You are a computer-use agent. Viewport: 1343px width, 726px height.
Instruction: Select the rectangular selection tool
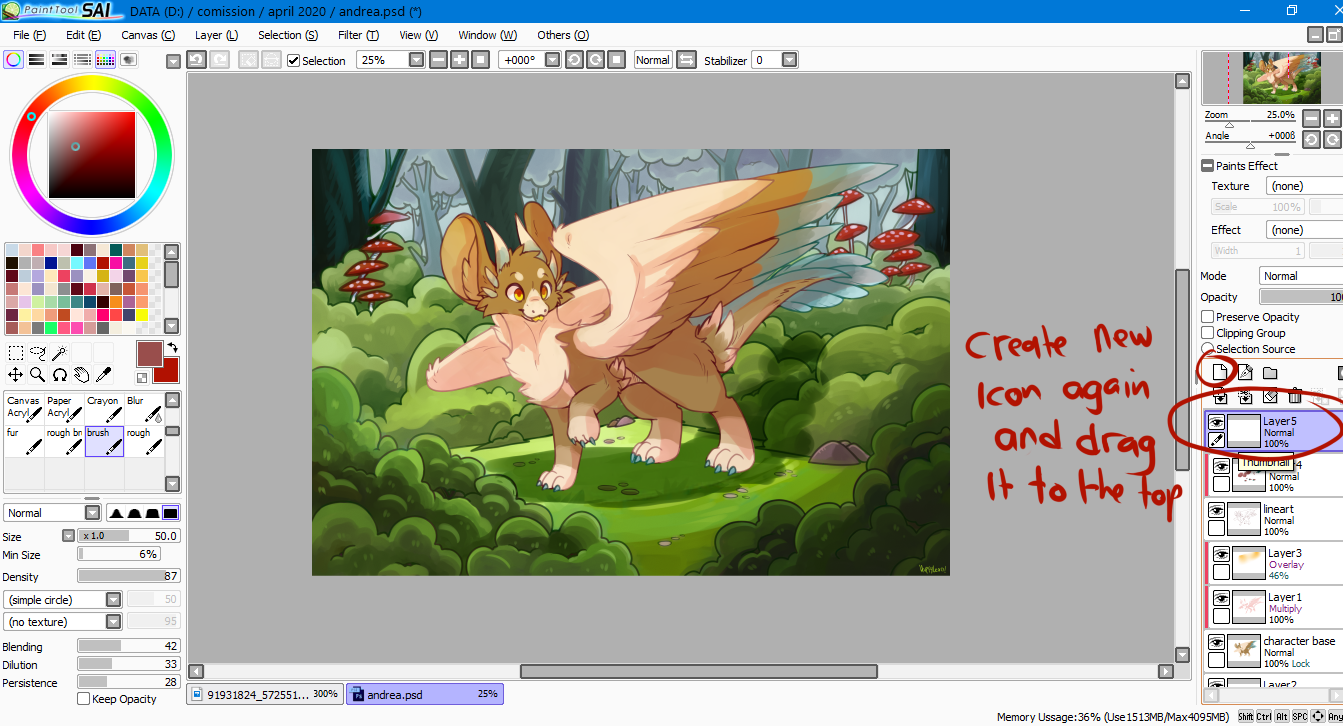point(16,353)
